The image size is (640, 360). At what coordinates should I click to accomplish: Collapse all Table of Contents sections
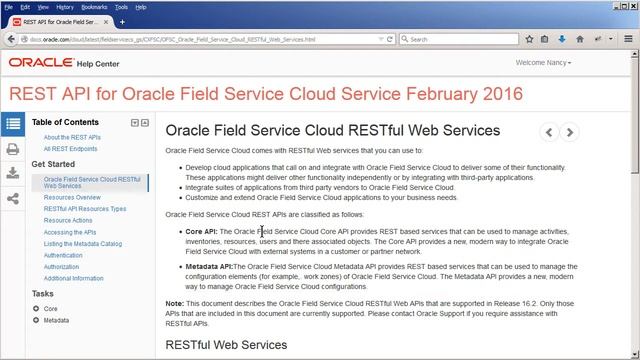145,123
